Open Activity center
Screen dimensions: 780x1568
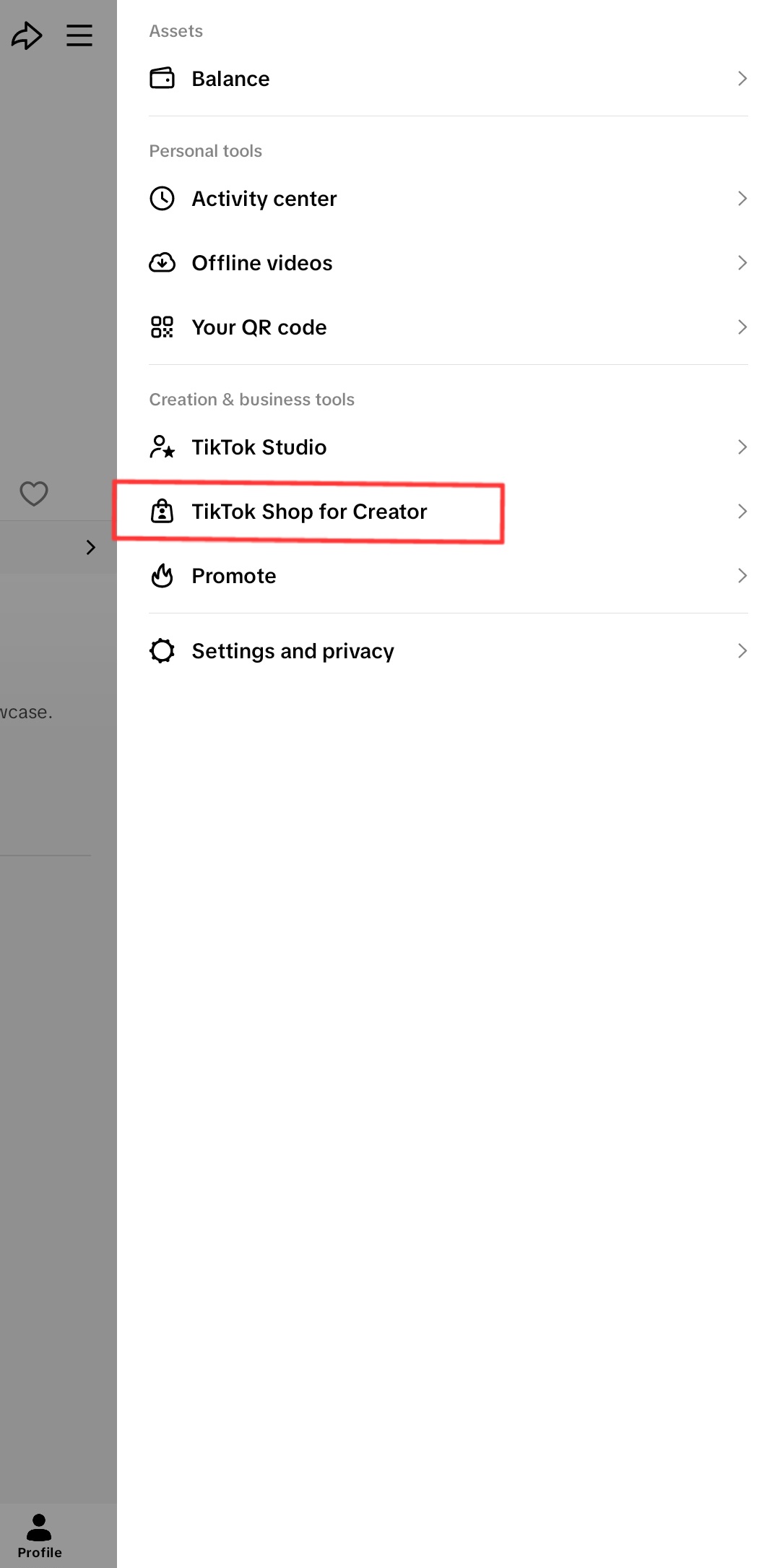tap(448, 198)
